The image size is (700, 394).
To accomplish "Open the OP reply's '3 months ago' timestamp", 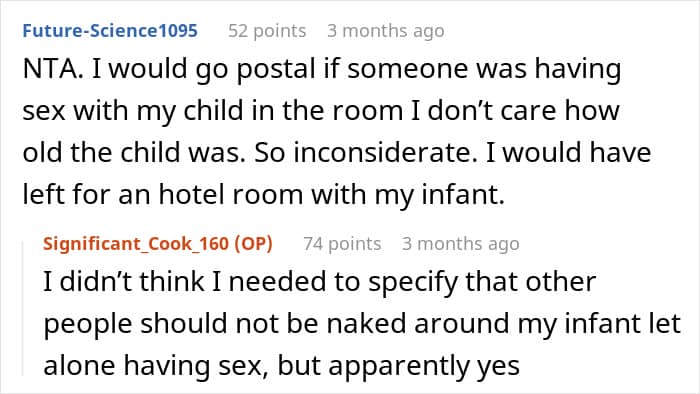I will 461,244.
